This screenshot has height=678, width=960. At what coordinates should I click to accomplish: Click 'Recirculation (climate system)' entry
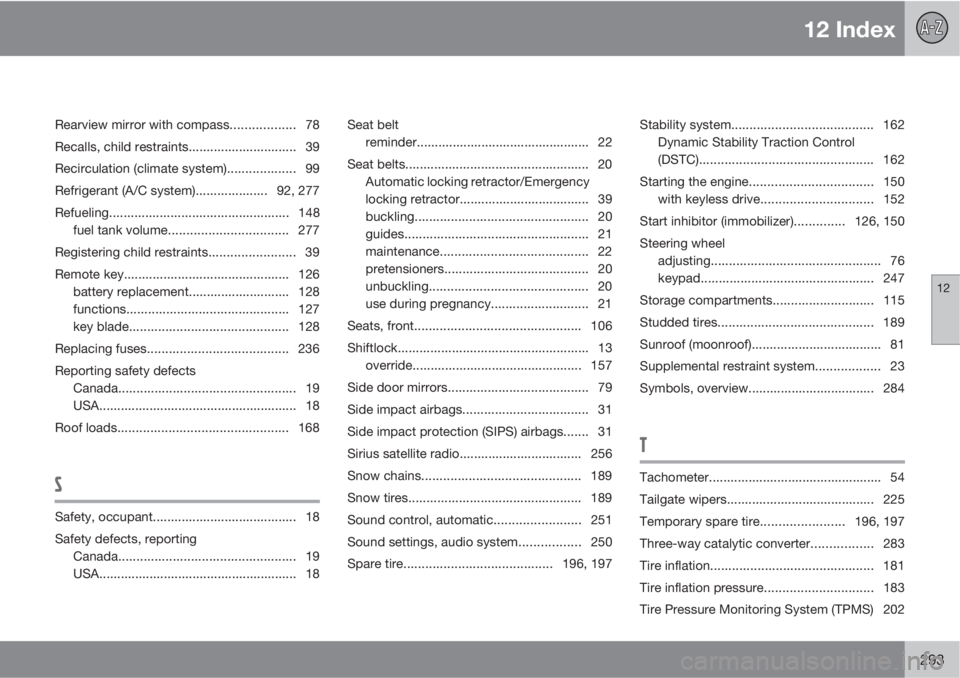(x=187, y=169)
